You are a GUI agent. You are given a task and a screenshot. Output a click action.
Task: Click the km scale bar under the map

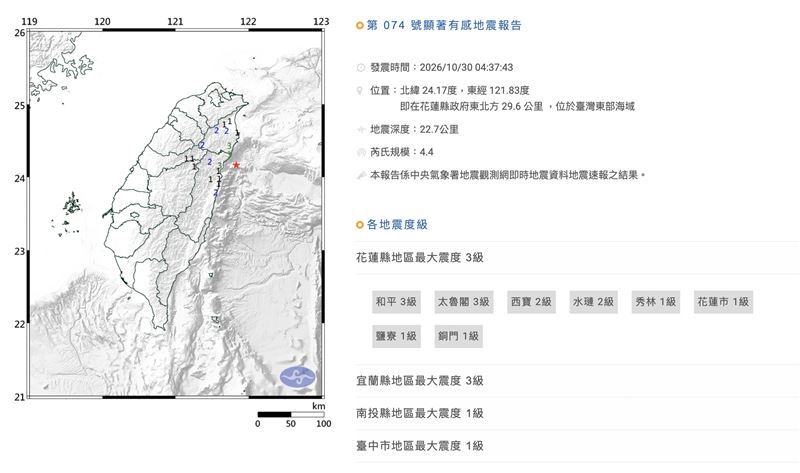click(291, 414)
